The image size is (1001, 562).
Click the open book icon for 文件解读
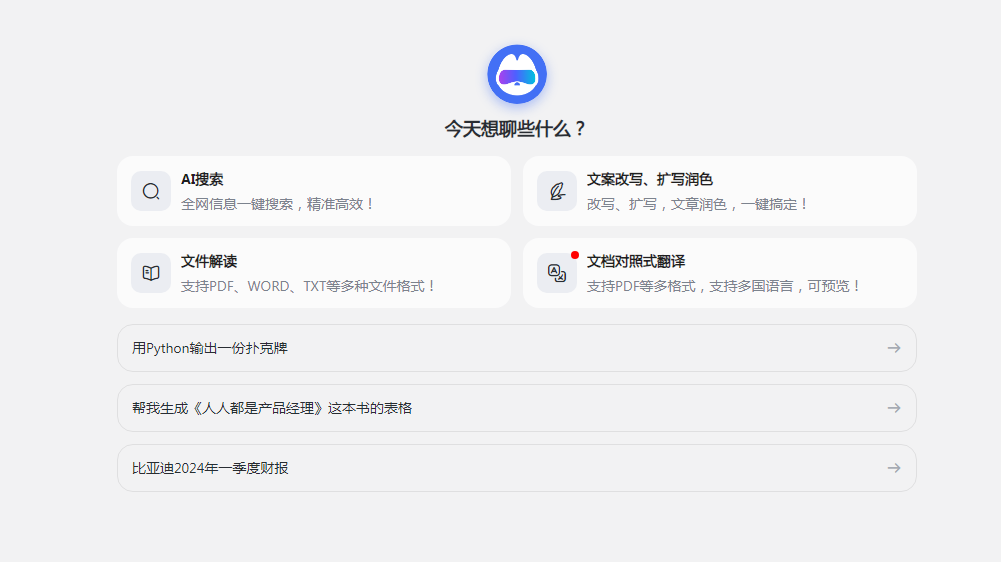[x=151, y=273]
